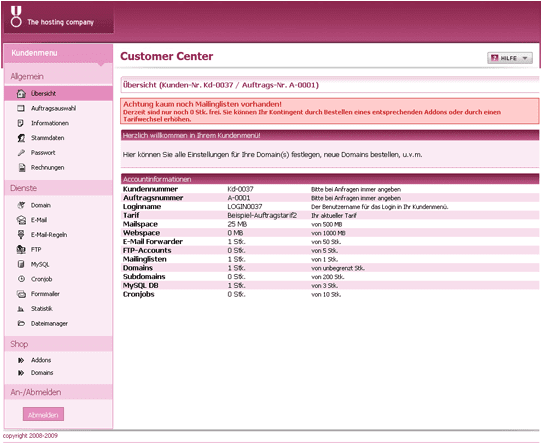Click the Informationen note icon
Screen dimensions: 542x447
point(21,123)
